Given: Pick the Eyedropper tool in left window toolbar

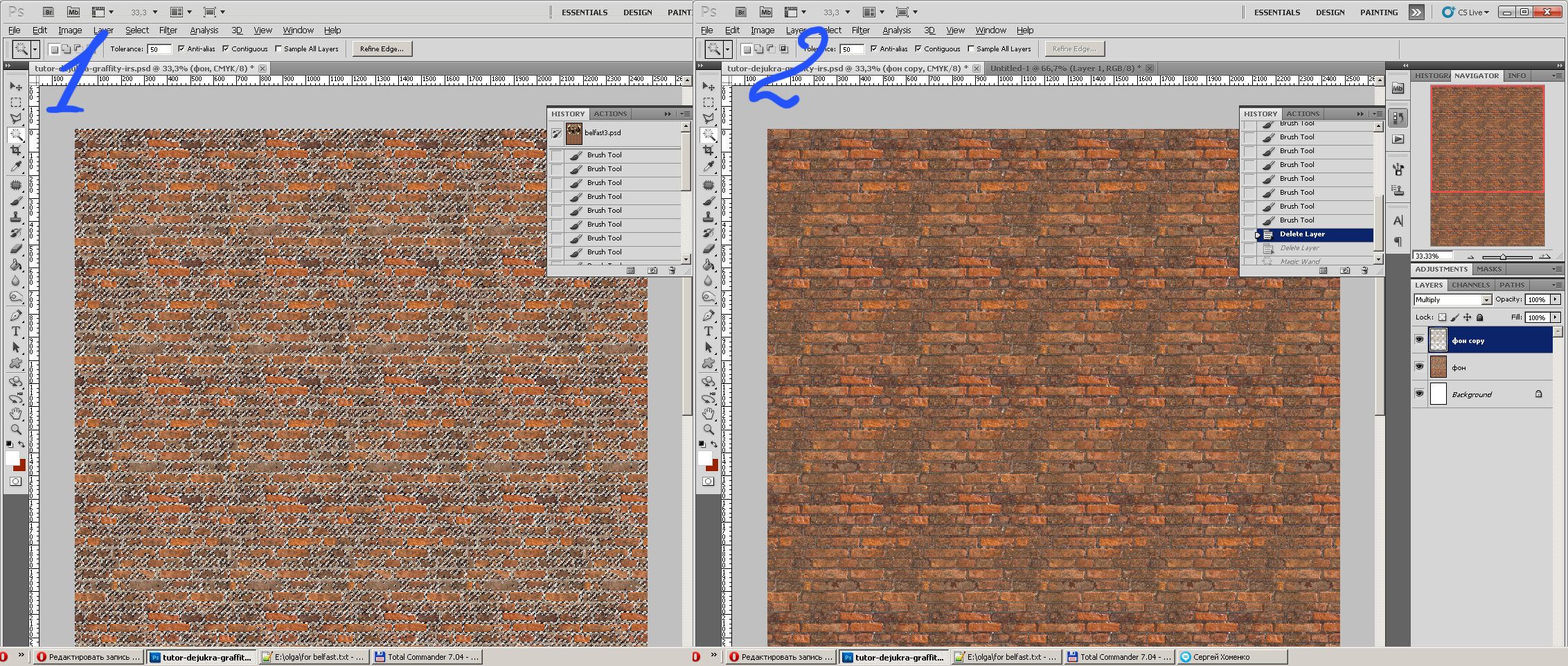Looking at the screenshot, I should pos(15,166).
